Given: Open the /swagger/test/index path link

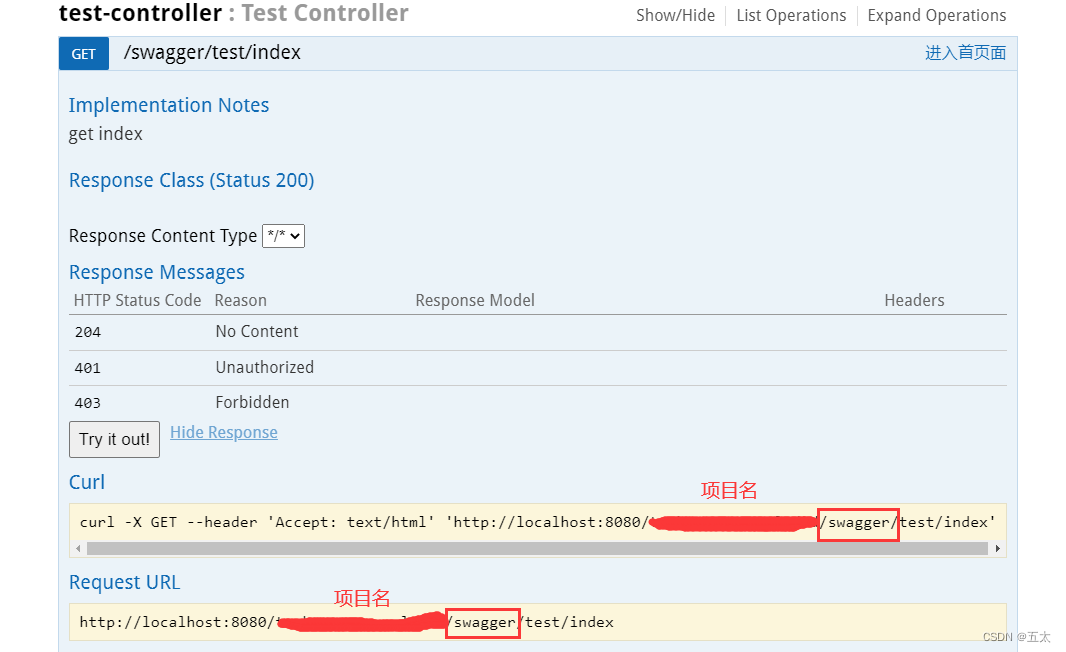Looking at the screenshot, I should coord(212,53).
